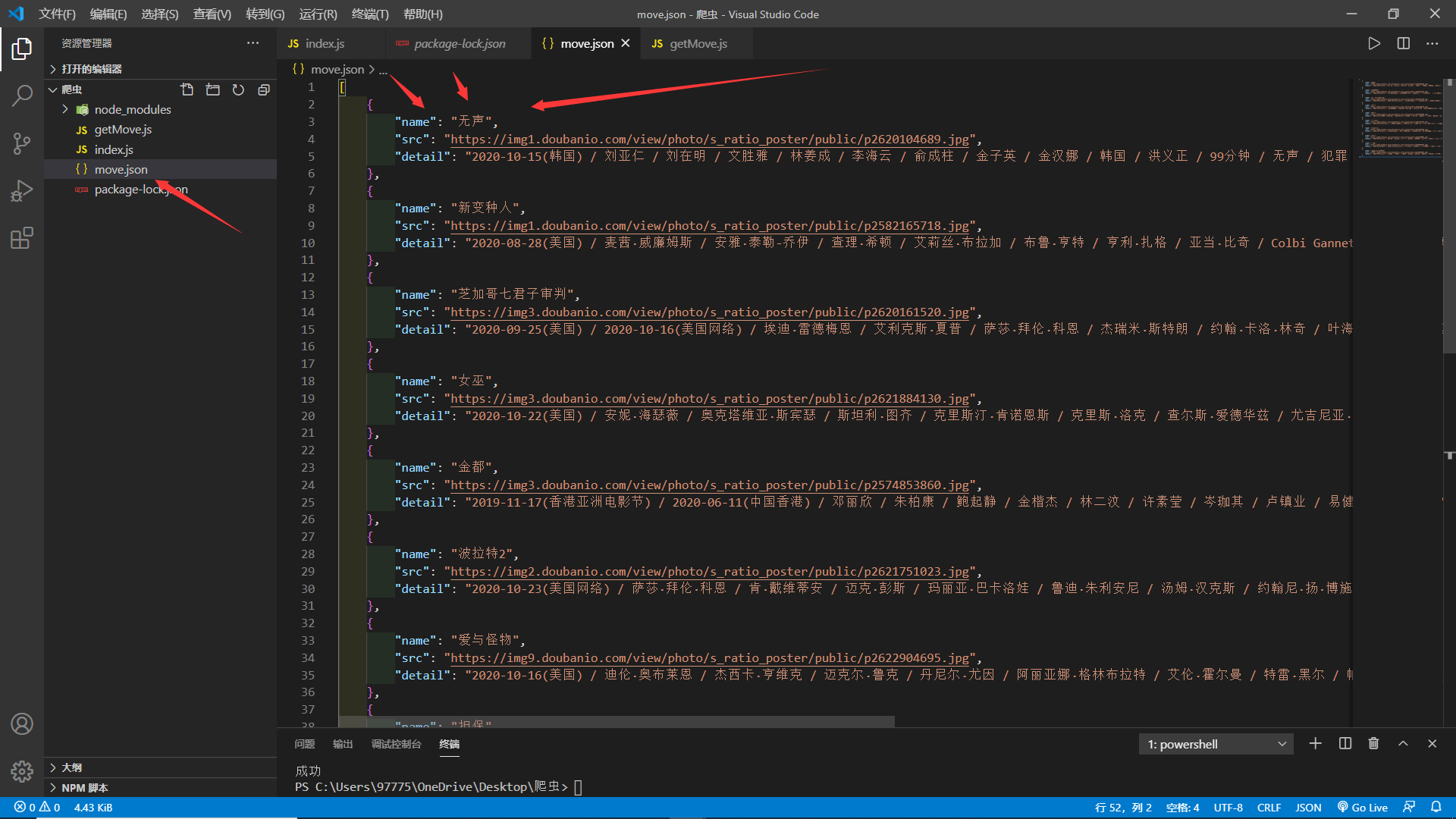
Task: Open the 帮助(H) menu
Action: [422, 14]
